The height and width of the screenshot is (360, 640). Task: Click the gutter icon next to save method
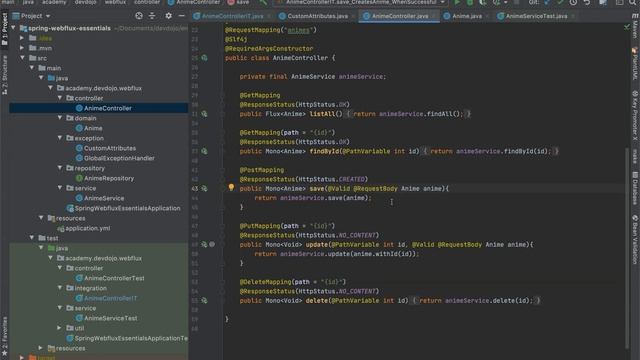204,189
